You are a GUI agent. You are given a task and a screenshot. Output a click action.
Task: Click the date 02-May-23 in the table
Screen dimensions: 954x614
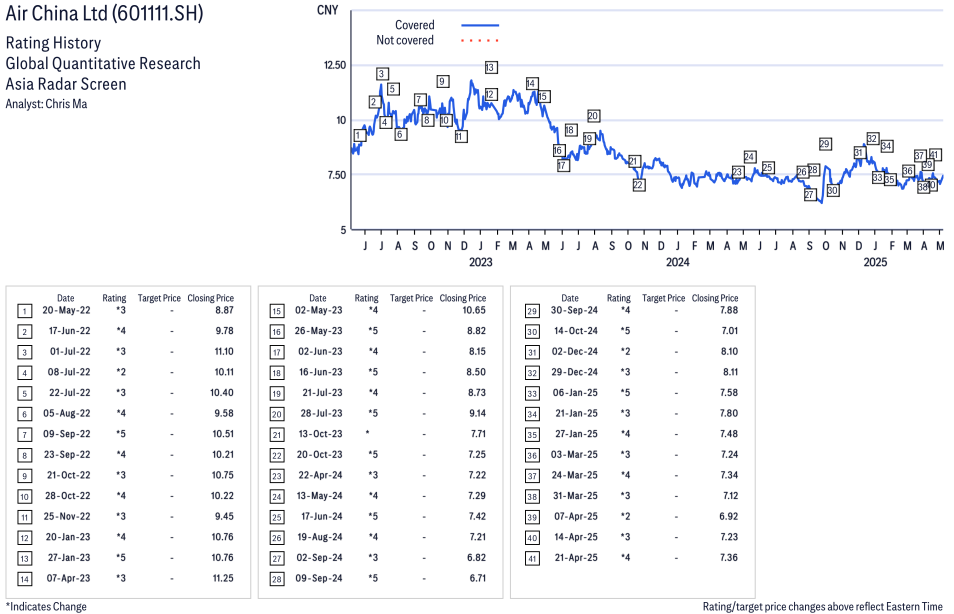(319, 310)
